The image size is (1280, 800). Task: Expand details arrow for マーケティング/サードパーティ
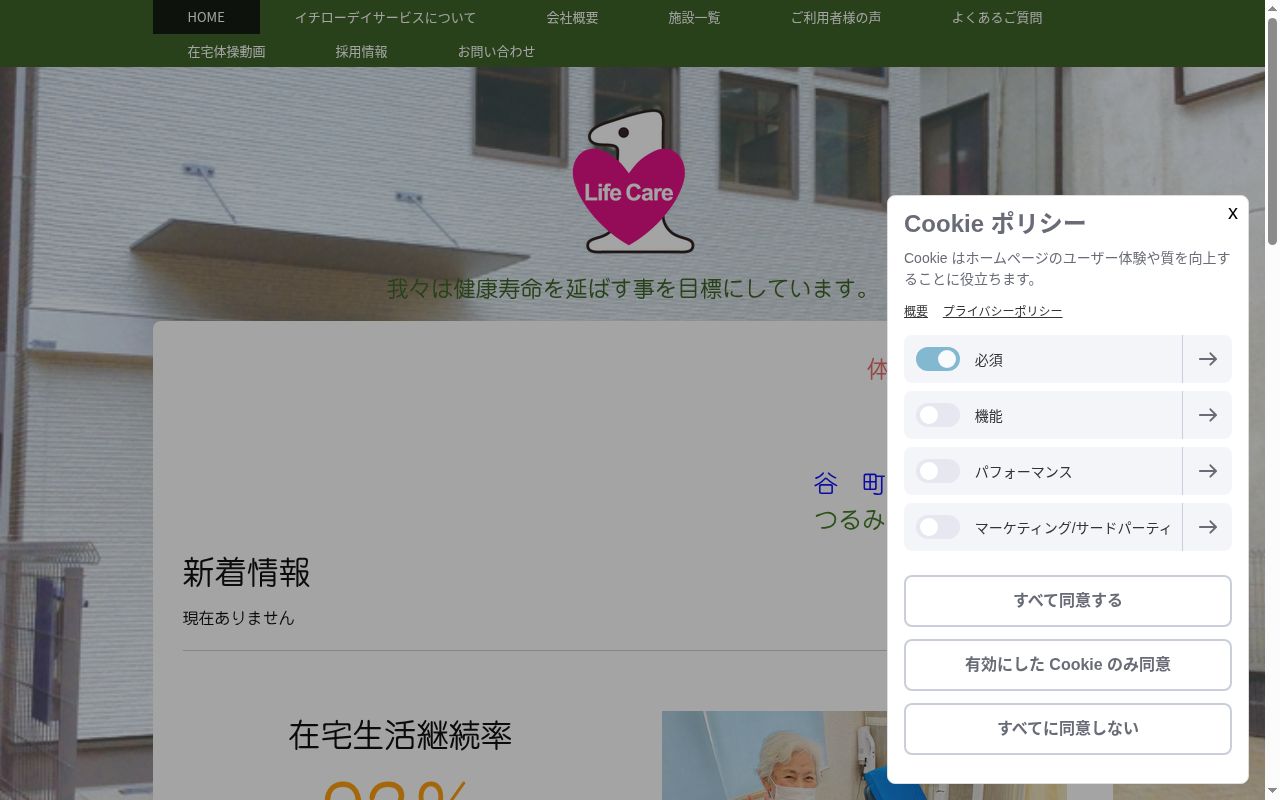[x=1207, y=527]
